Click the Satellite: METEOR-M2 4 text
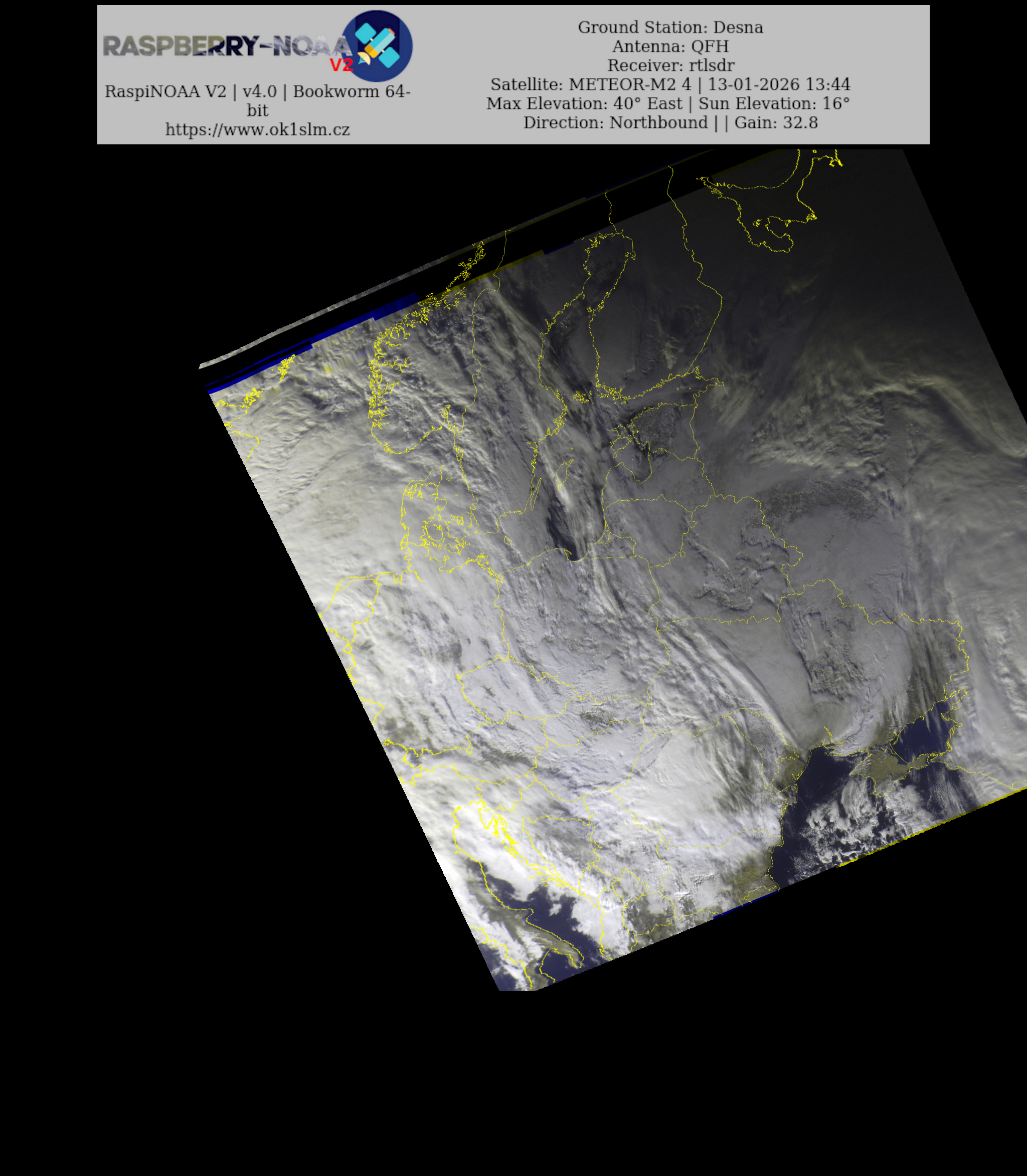Screen dimensions: 1027x1176 [590, 85]
